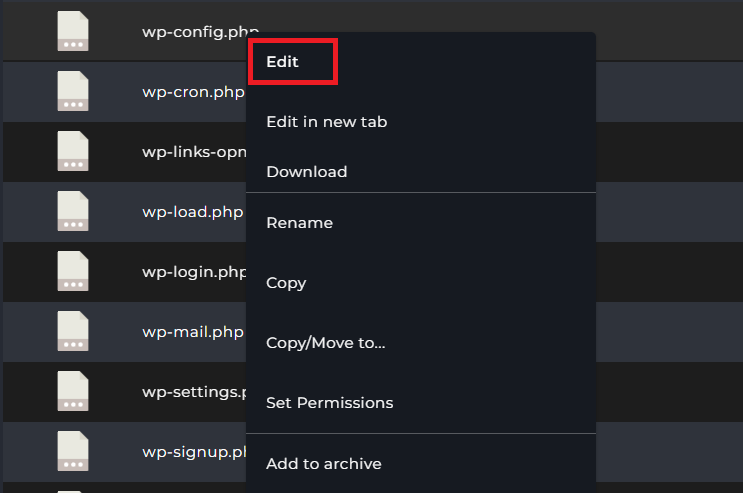
Task: Click the wp-config.php file icon
Action: tap(72, 31)
